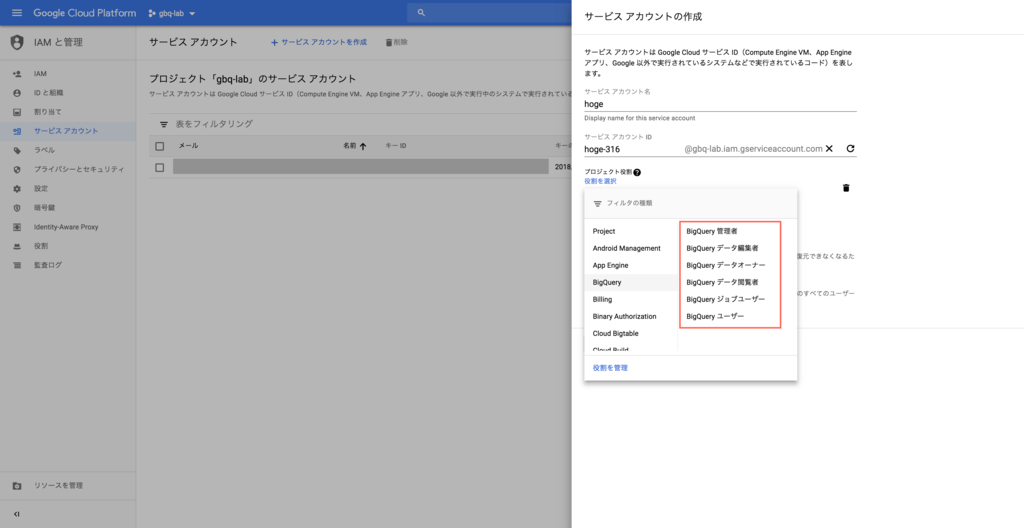Open 設定 in sidebar
Image resolution: width=1024 pixels, height=528 pixels.
(x=68, y=188)
